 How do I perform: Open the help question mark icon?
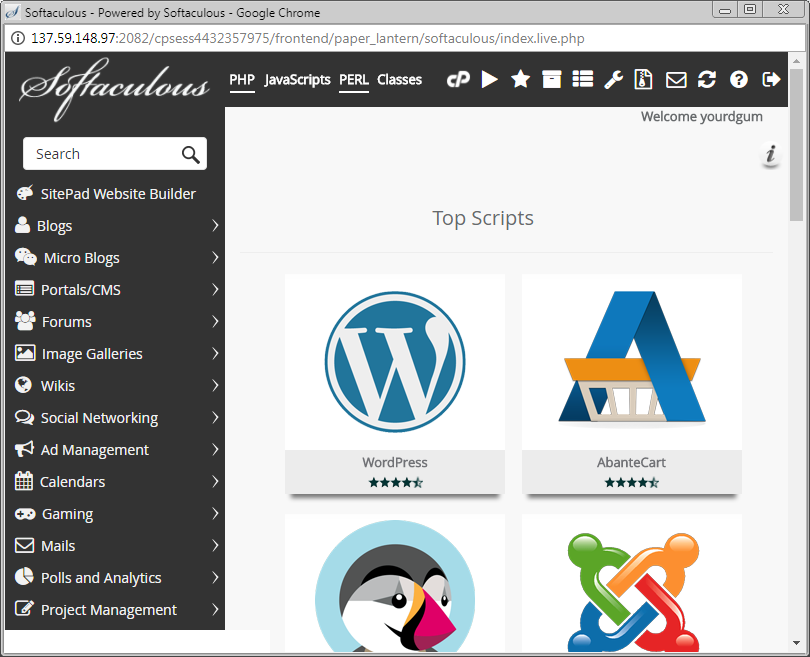tap(739, 80)
